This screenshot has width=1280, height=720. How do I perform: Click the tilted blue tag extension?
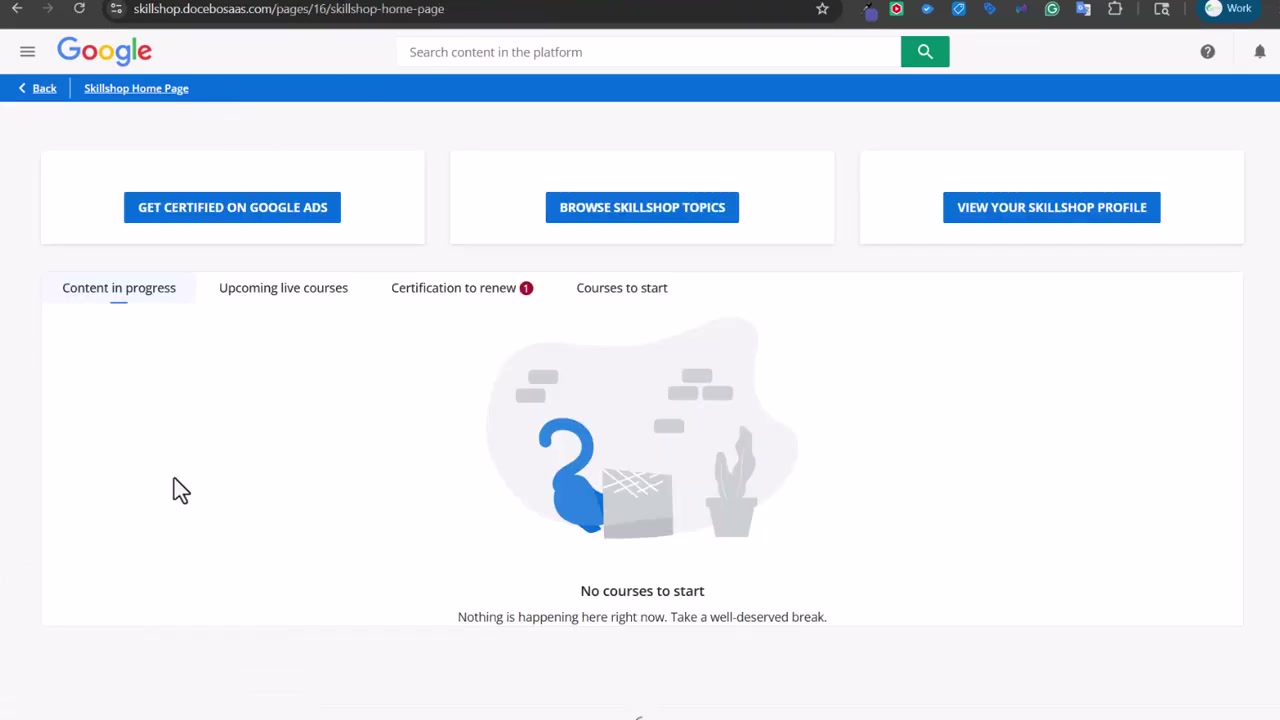(x=989, y=9)
